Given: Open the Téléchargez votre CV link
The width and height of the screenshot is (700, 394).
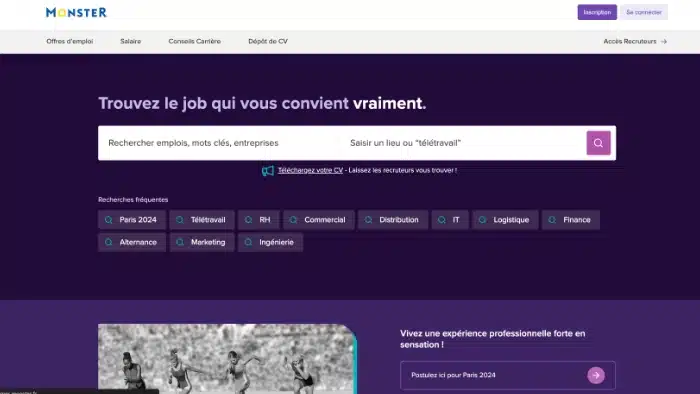Looking at the screenshot, I should (x=310, y=170).
